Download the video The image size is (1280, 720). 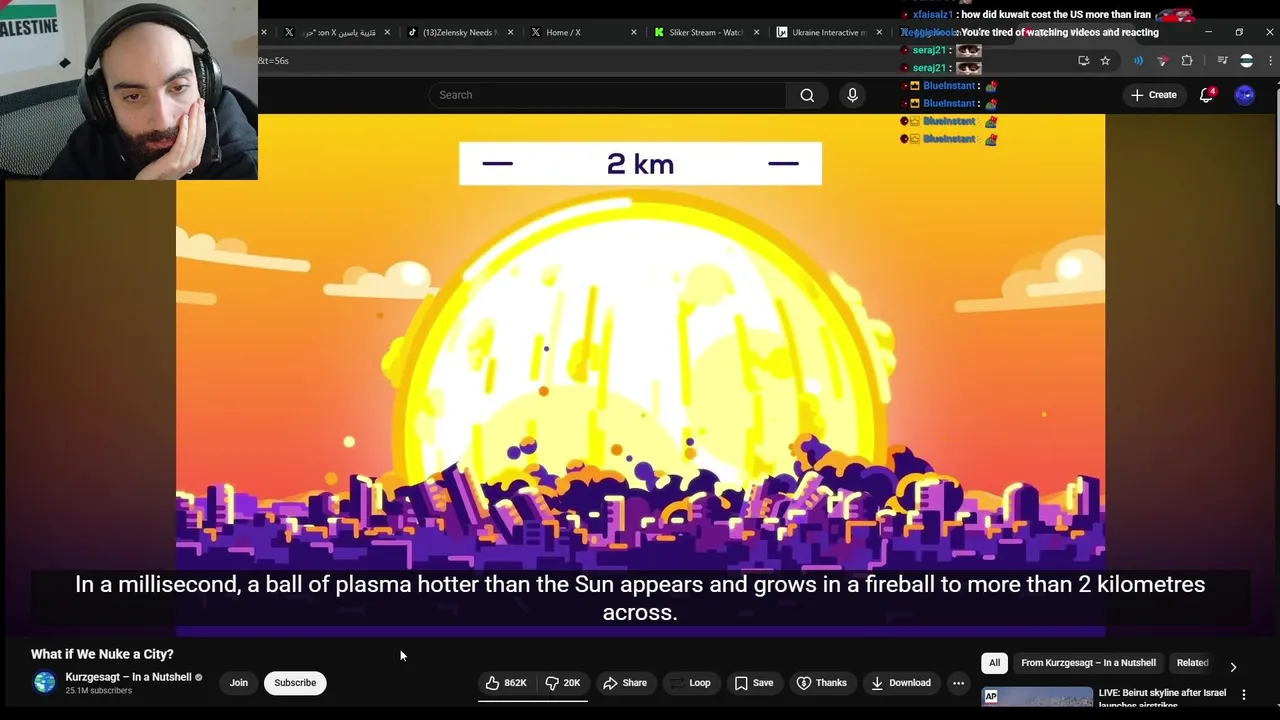tap(900, 683)
